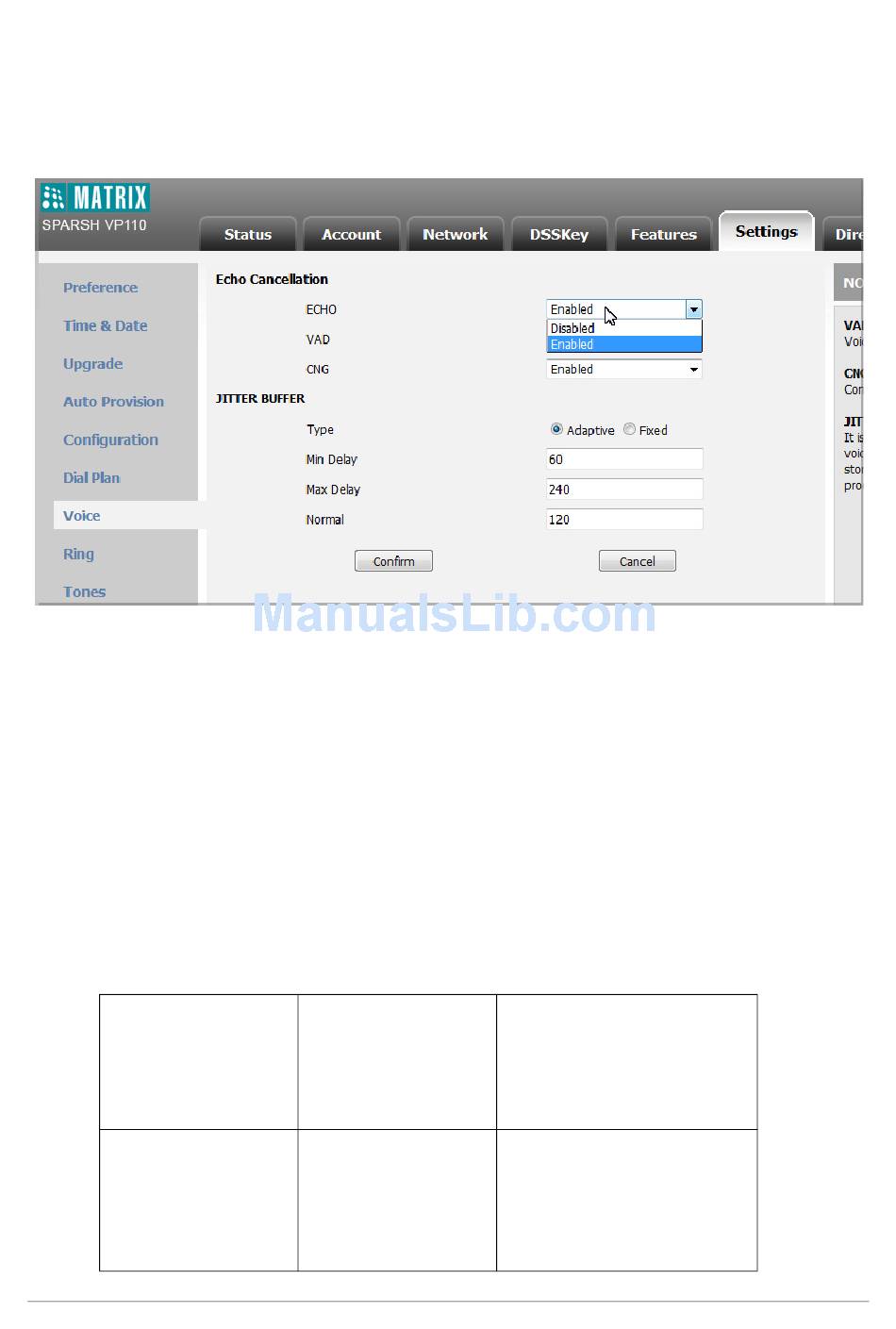Viewport: 896px width, 1329px height.
Task: Select Adaptive jitter buffer type
Action: click(556, 429)
